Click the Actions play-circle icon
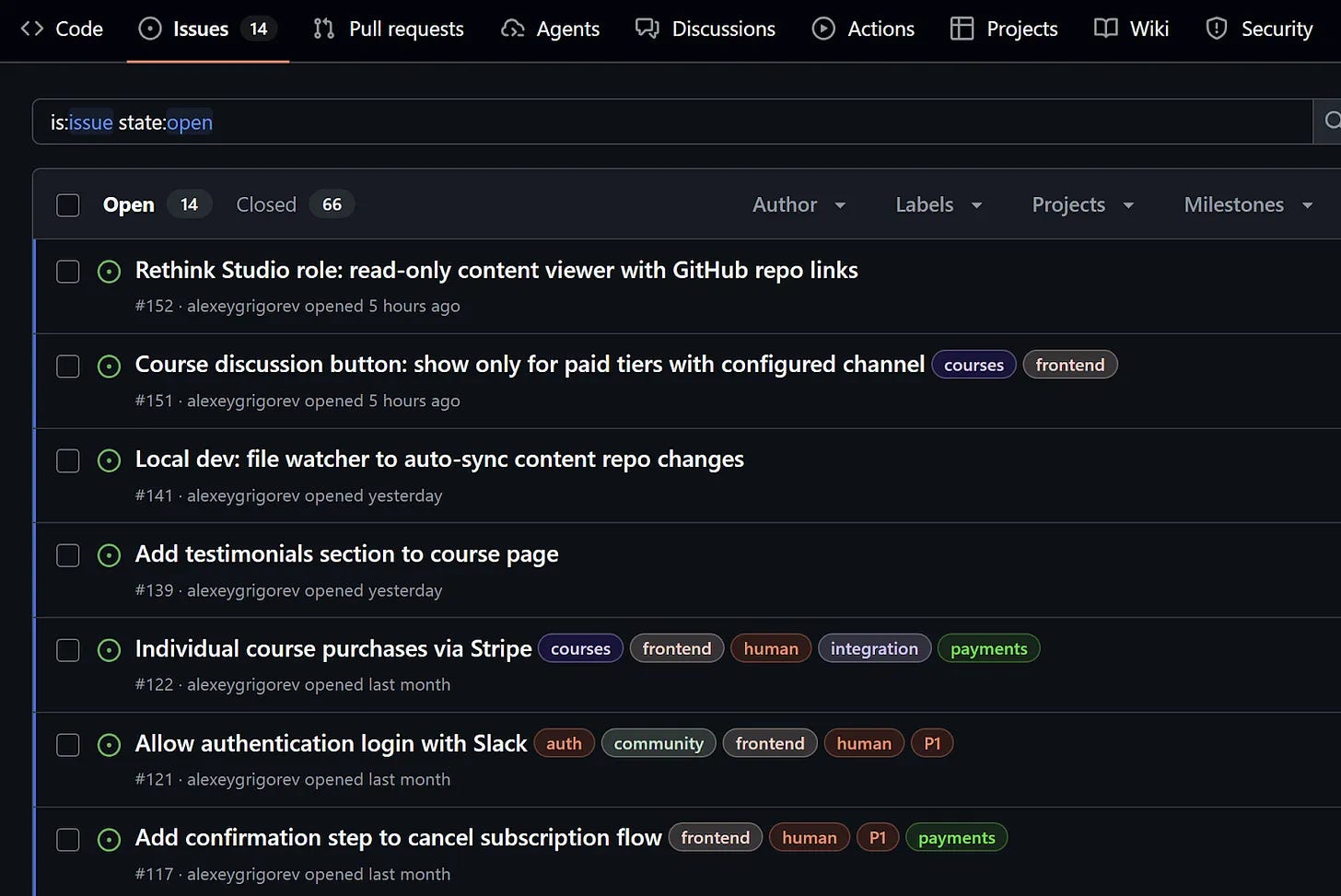 pos(823,29)
